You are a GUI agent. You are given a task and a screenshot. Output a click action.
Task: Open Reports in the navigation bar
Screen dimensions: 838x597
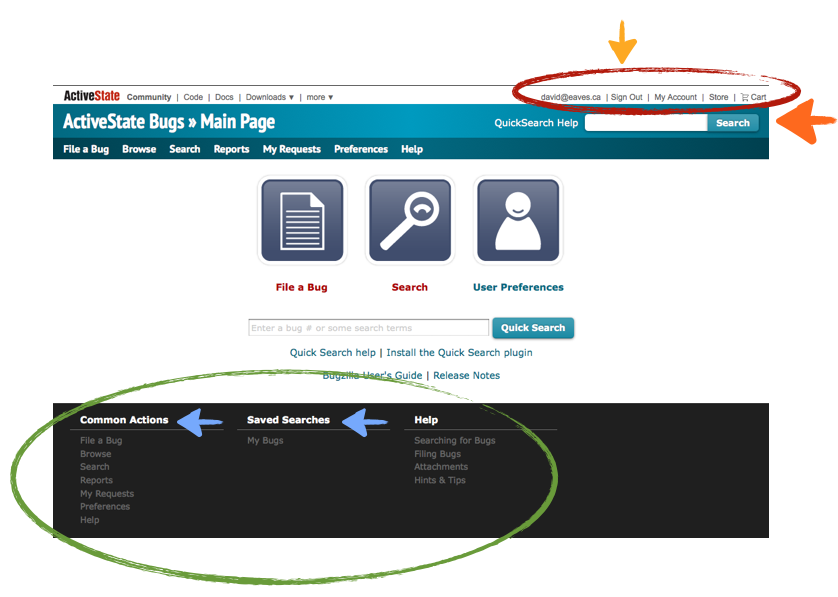[x=231, y=149]
